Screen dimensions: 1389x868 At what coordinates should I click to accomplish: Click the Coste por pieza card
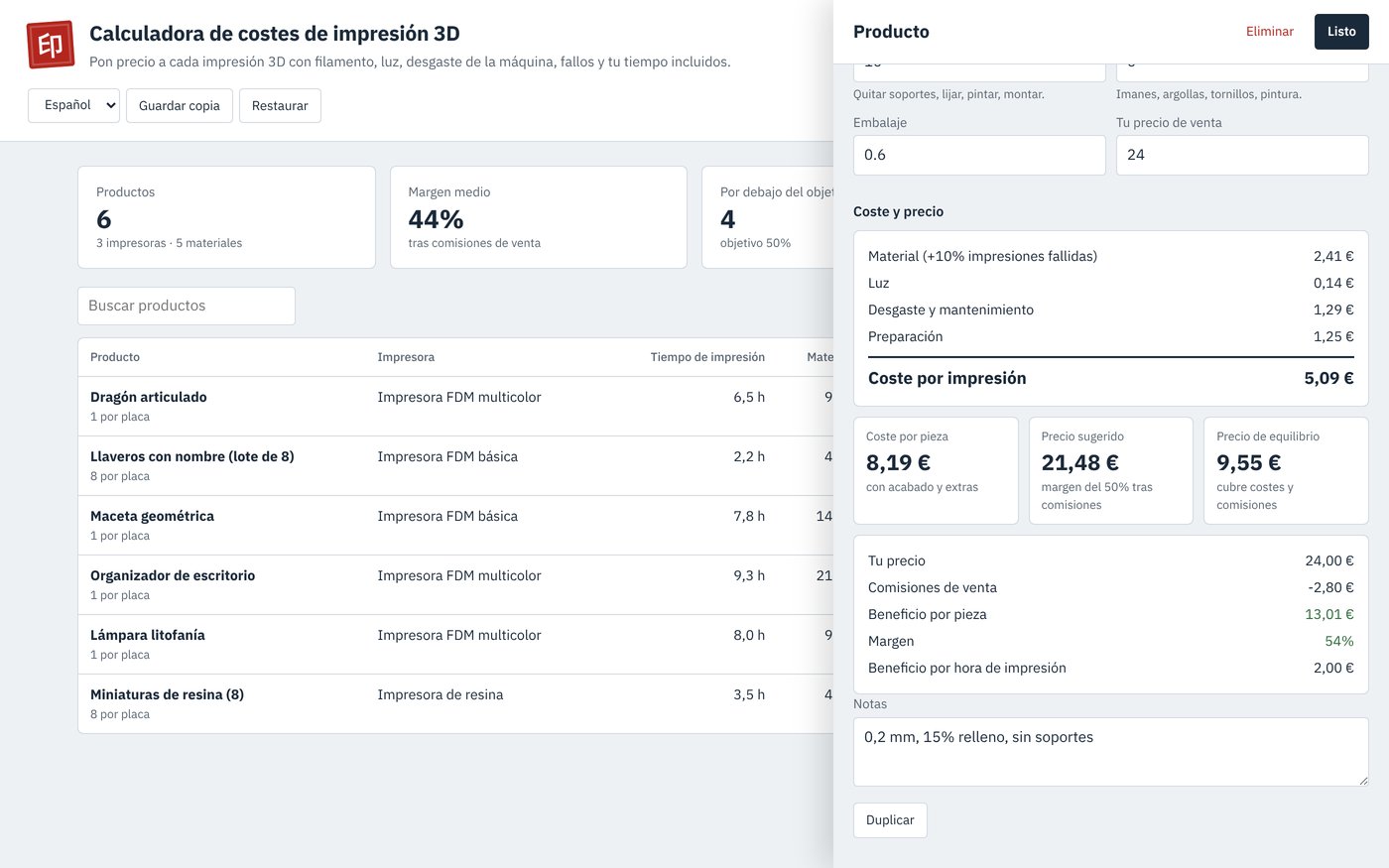coord(936,470)
